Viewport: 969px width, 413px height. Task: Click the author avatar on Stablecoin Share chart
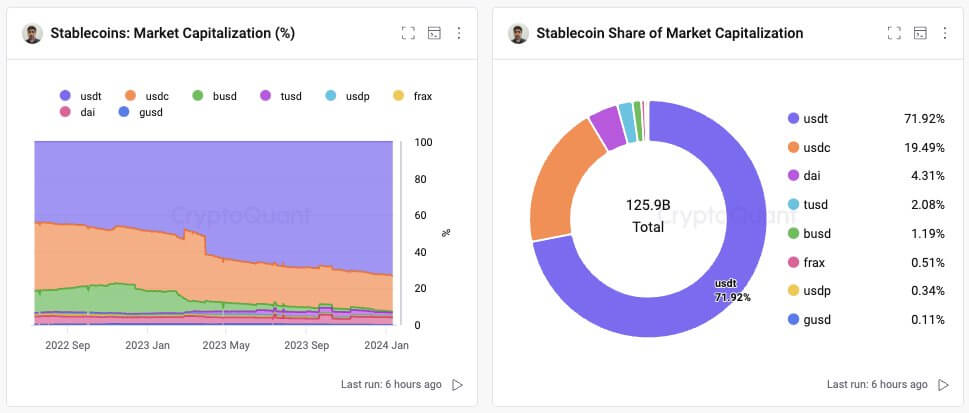pos(518,33)
